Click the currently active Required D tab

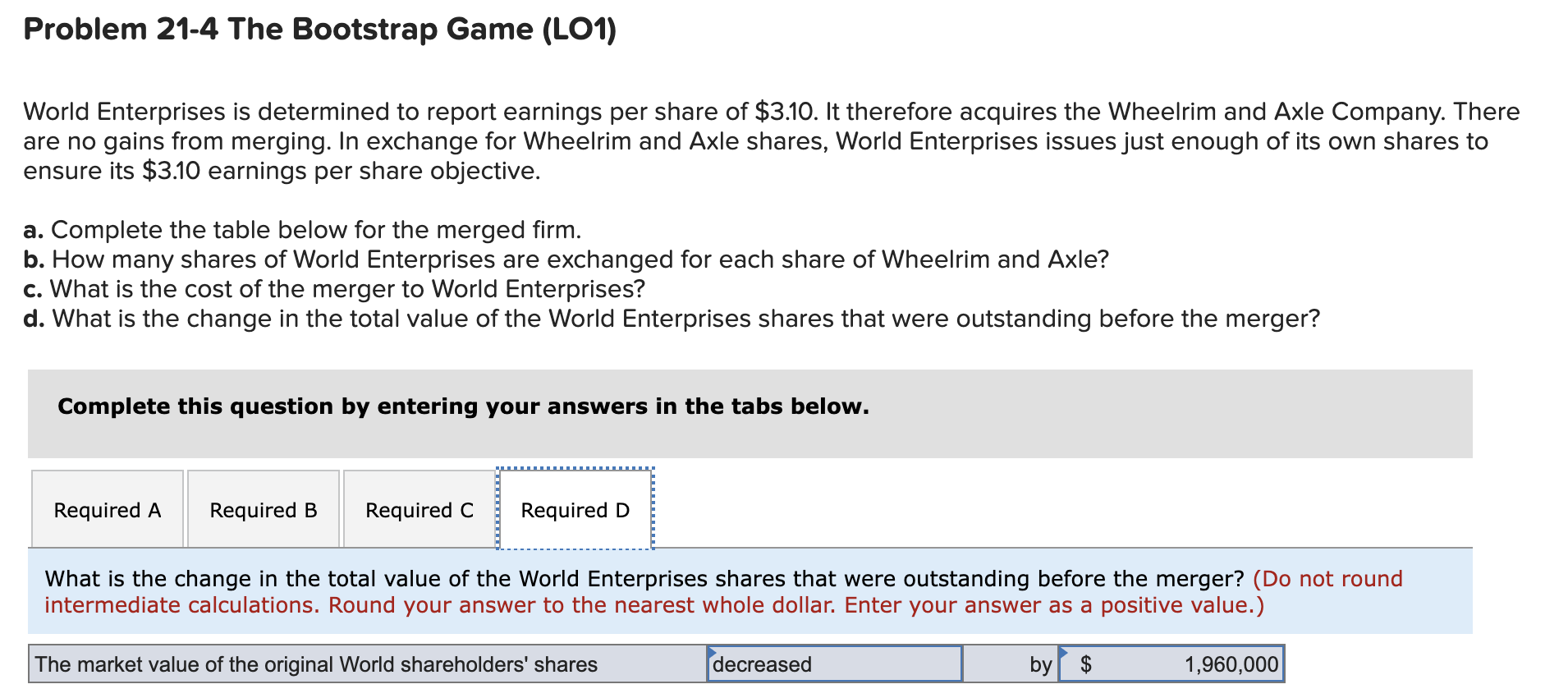[x=575, y=509]
